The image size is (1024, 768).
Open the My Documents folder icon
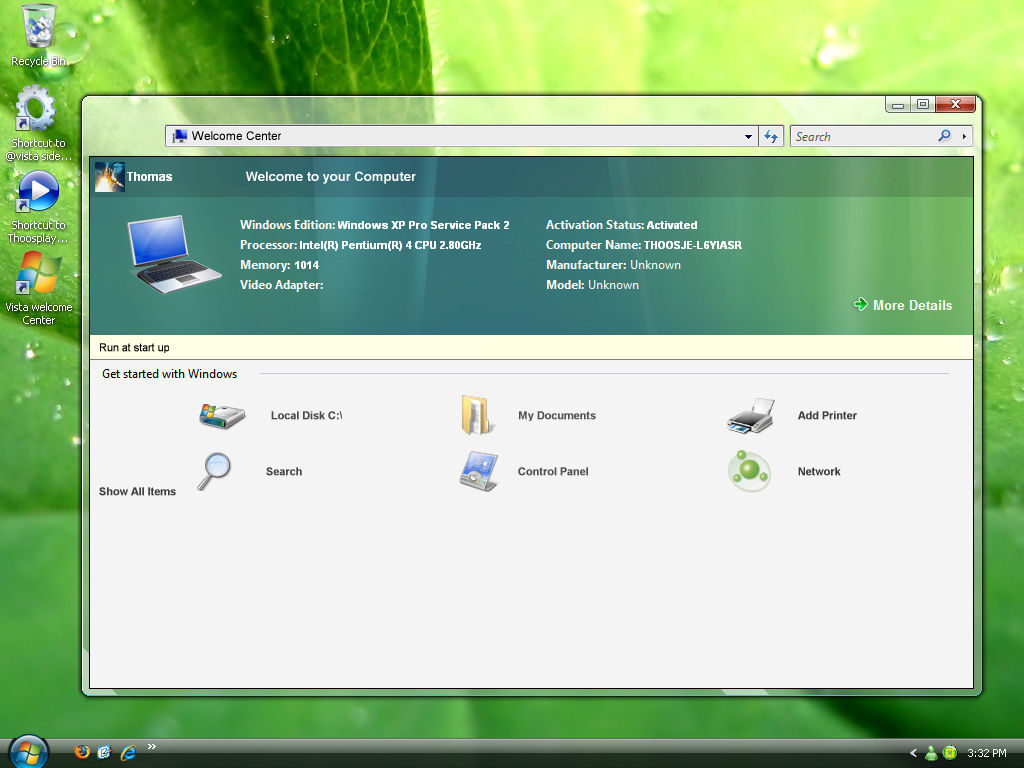477,415
